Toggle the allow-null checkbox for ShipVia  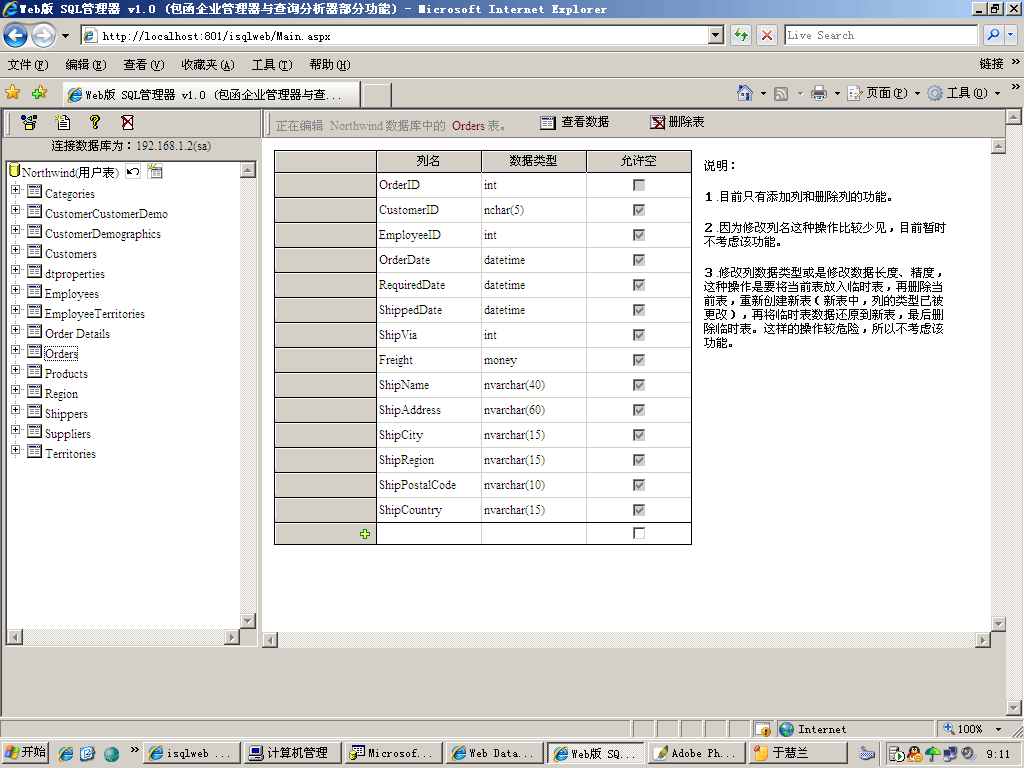(x=639, y=335)
